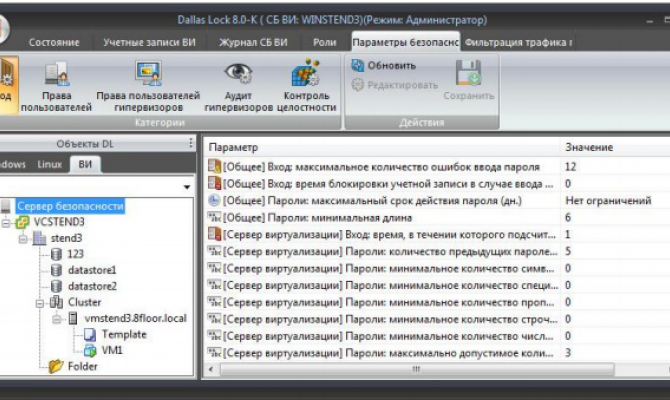Select the datastore1 icon
670x400 pixels.
click(x=56, y=270)
